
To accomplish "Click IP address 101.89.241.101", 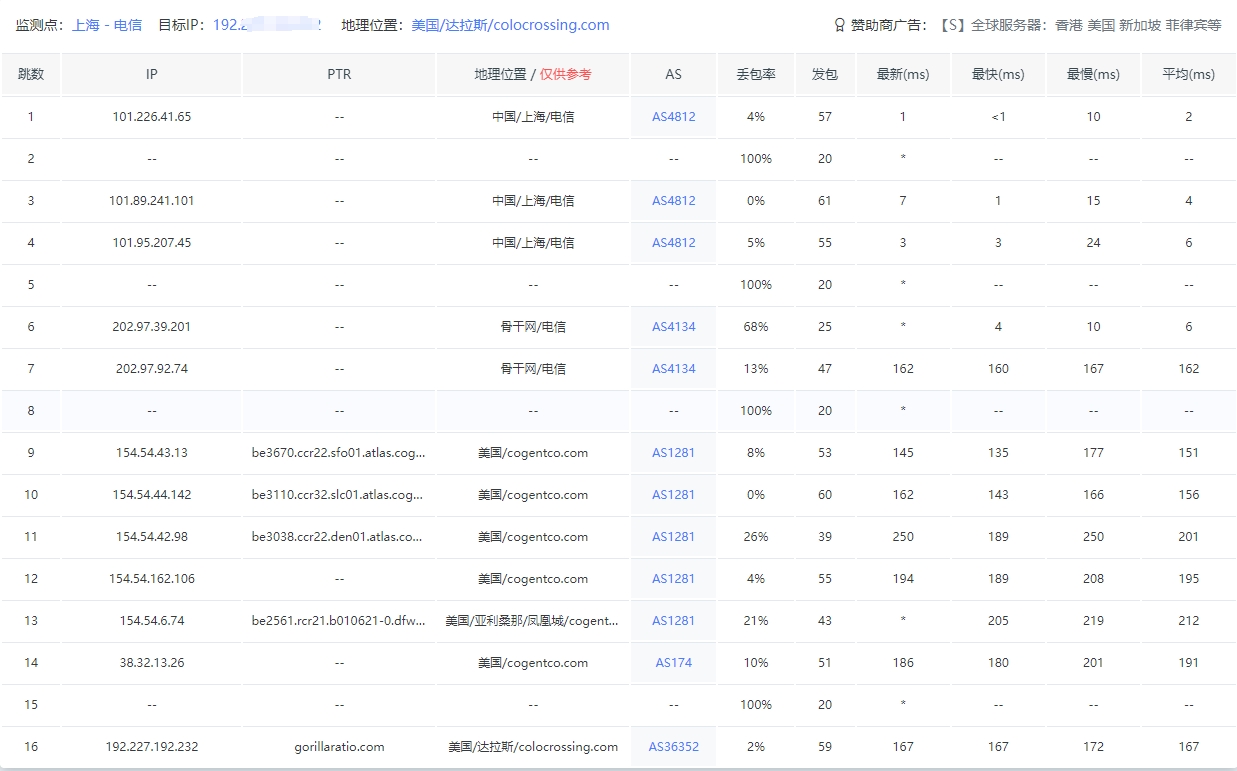I will click(152, 201).
